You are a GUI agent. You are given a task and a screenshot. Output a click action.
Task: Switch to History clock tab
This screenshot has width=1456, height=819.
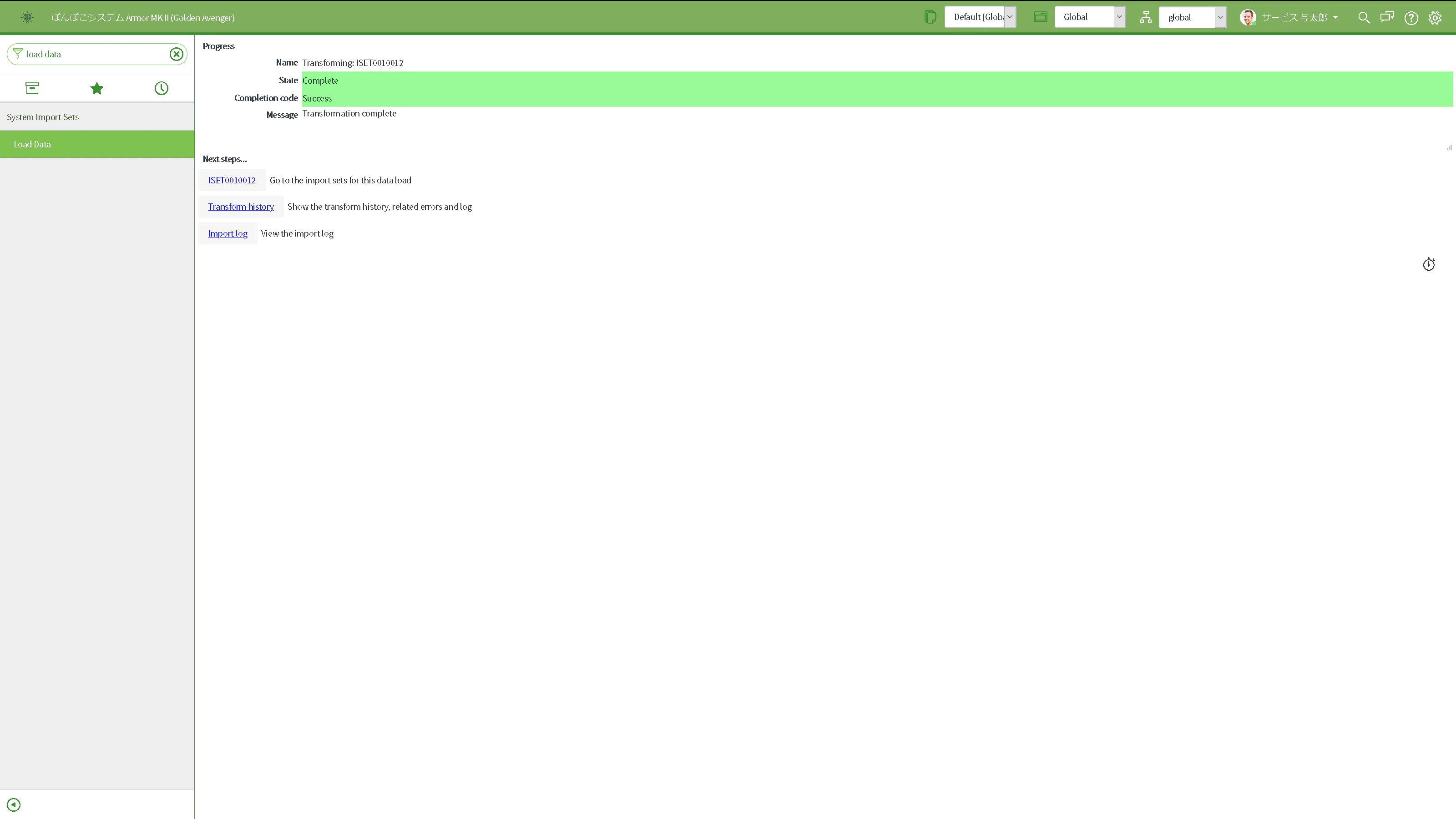[162, 88]
